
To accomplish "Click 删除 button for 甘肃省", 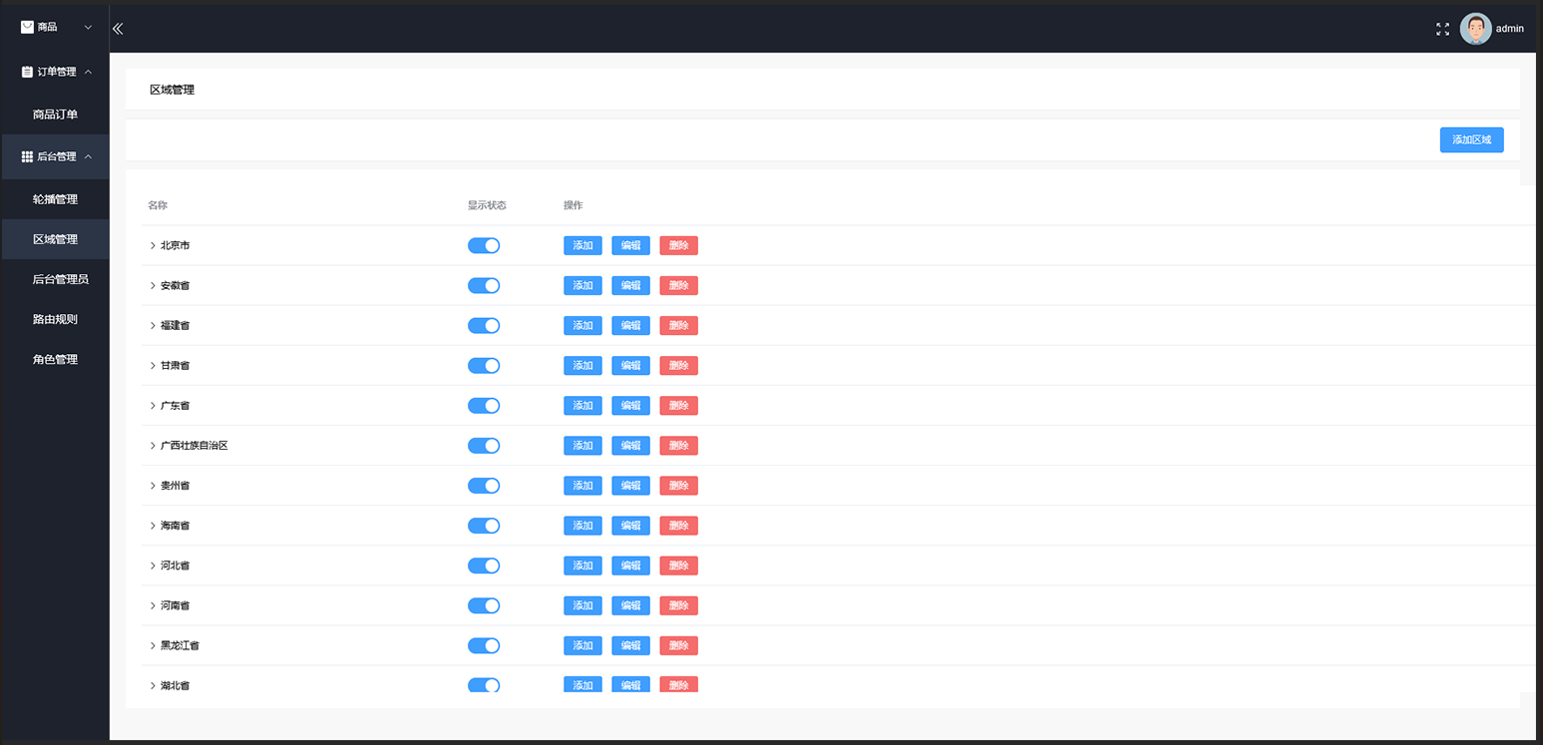I will point(679,365).
